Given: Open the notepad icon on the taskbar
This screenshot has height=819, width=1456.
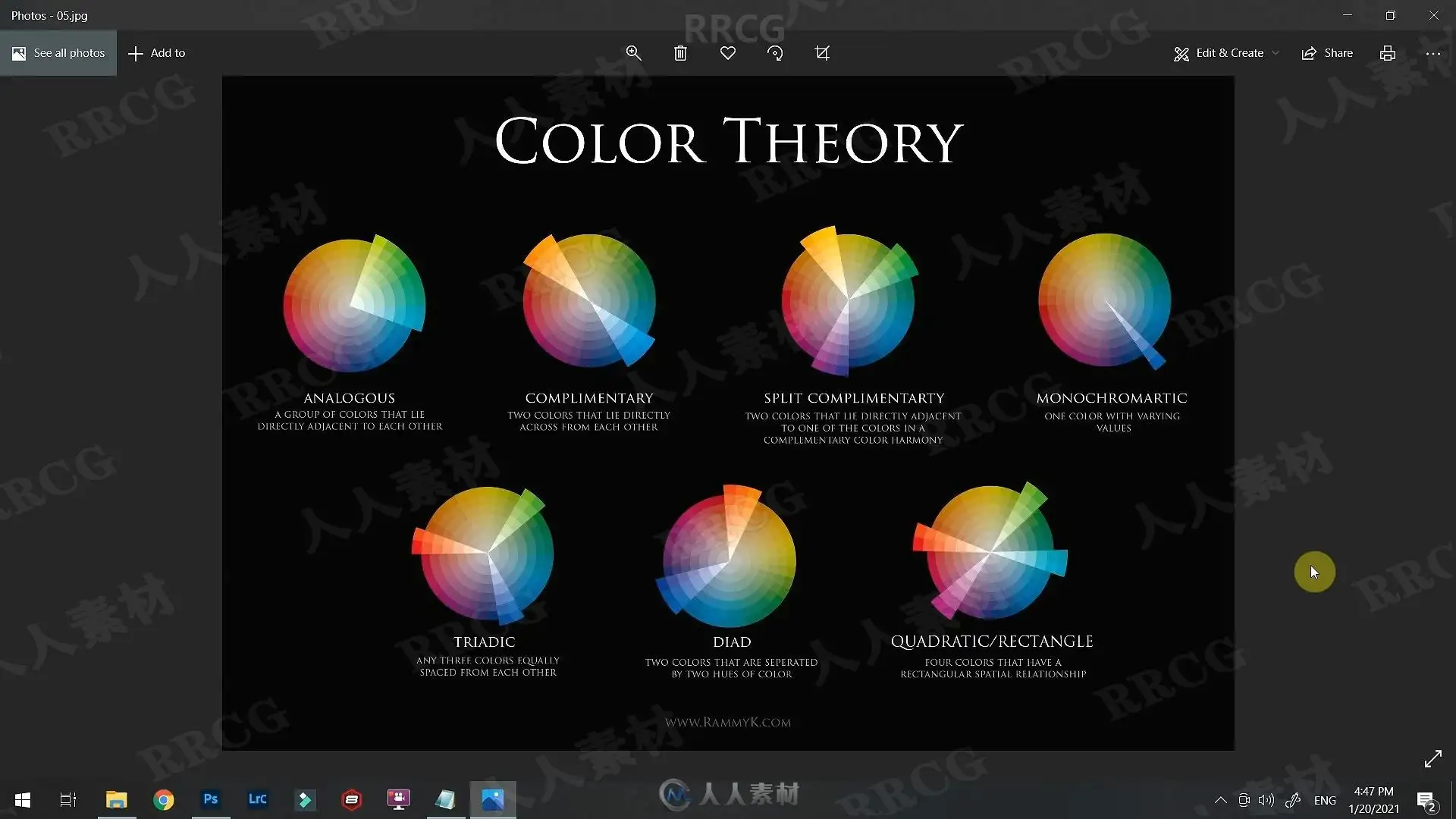Looking at the screenshot, I should (x=446, y=800).
